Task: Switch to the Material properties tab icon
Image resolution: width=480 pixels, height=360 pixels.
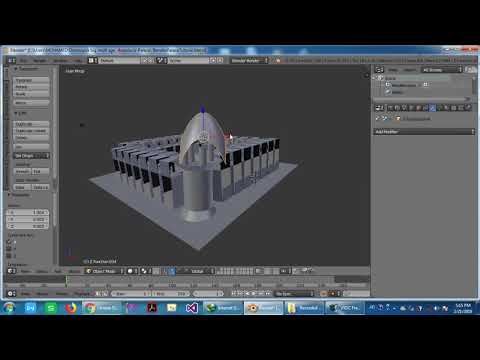Action: tap(447, 108)
